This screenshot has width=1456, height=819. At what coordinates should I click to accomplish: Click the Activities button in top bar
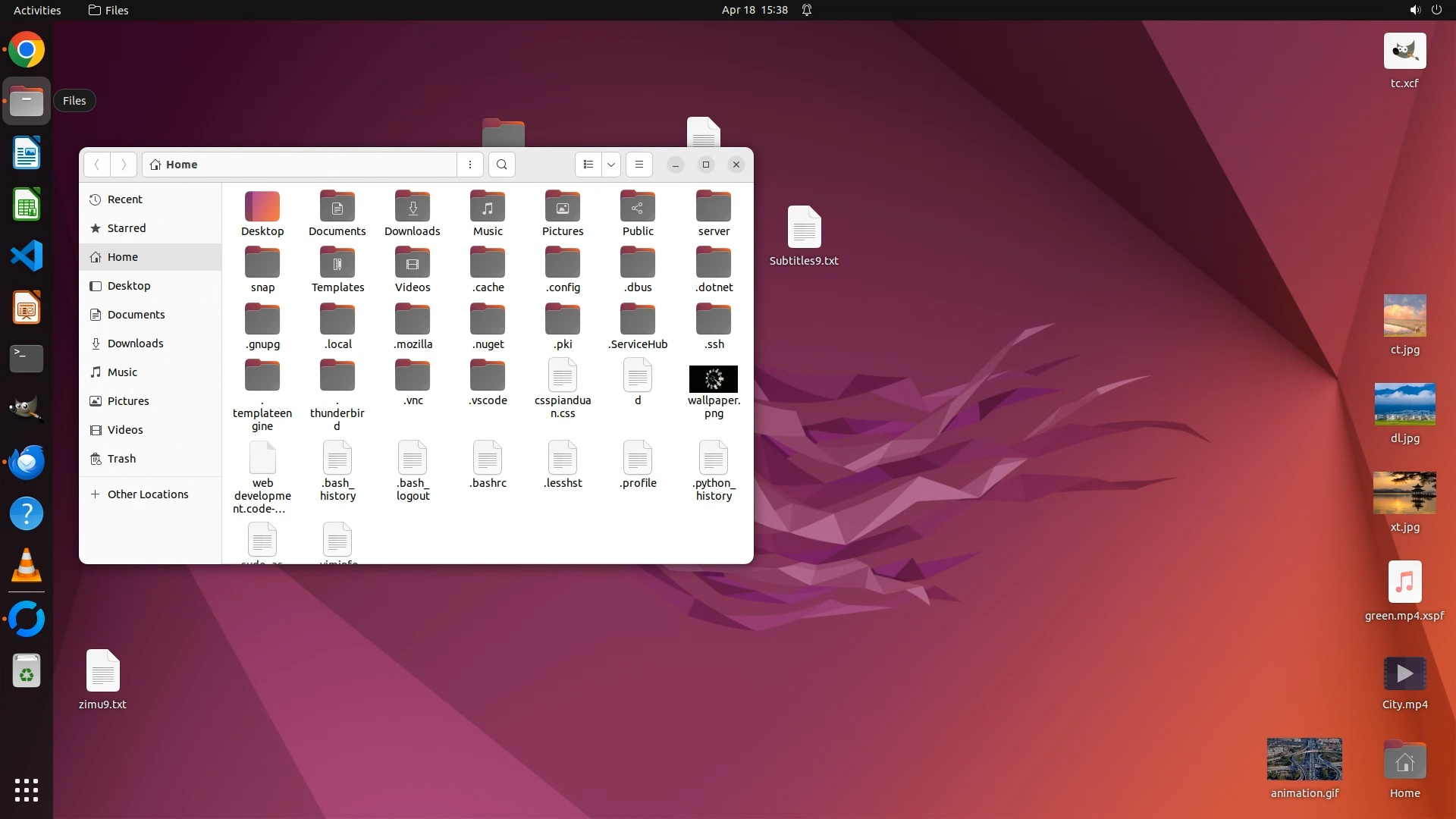(37, 10)
